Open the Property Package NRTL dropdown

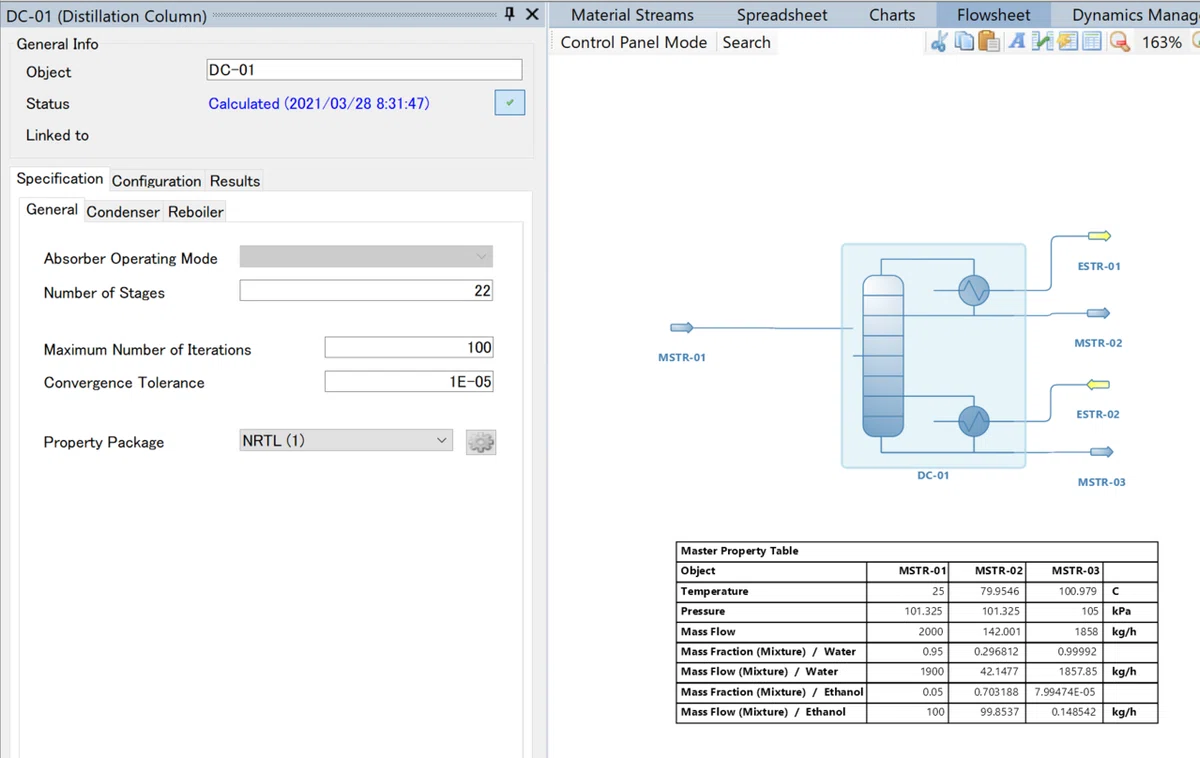tap(346, 440)
